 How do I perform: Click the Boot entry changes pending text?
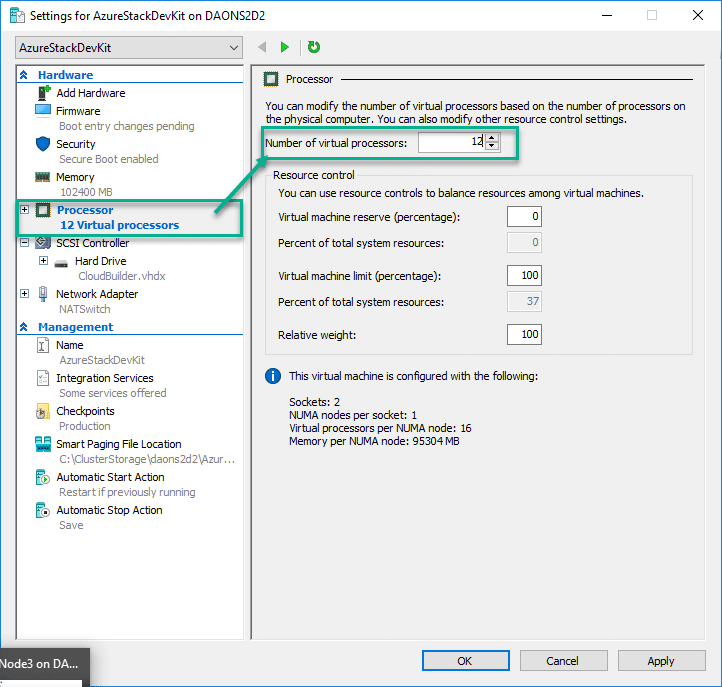tap(127, 126)
